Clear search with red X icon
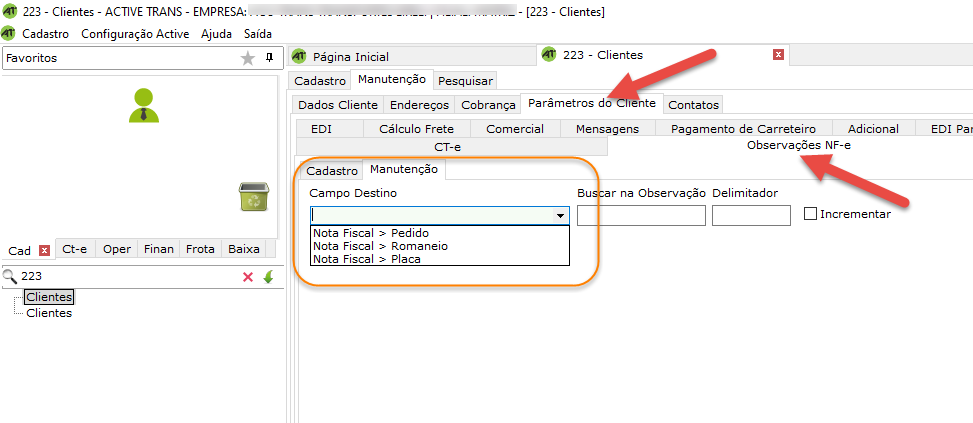Image resolution: width=973 pixels, height=423 pixels. pos(248,277)
